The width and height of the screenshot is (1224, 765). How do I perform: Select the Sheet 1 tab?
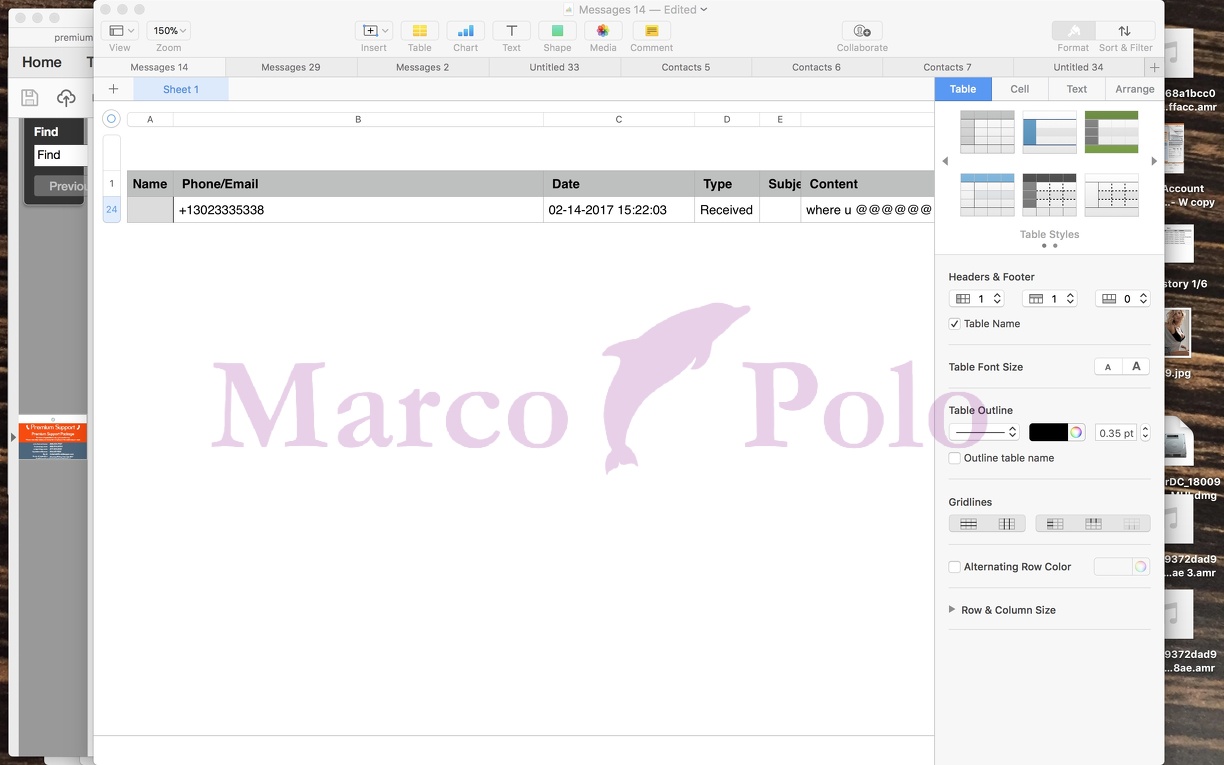point(181,89)
